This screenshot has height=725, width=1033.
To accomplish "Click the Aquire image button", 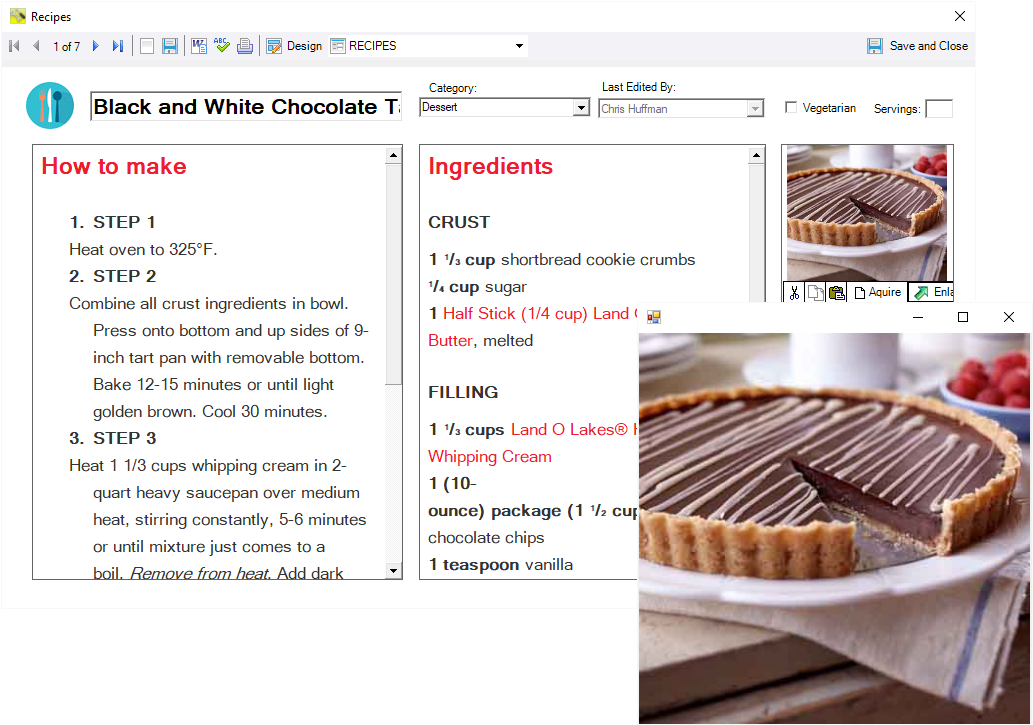I will click(876, 292).
